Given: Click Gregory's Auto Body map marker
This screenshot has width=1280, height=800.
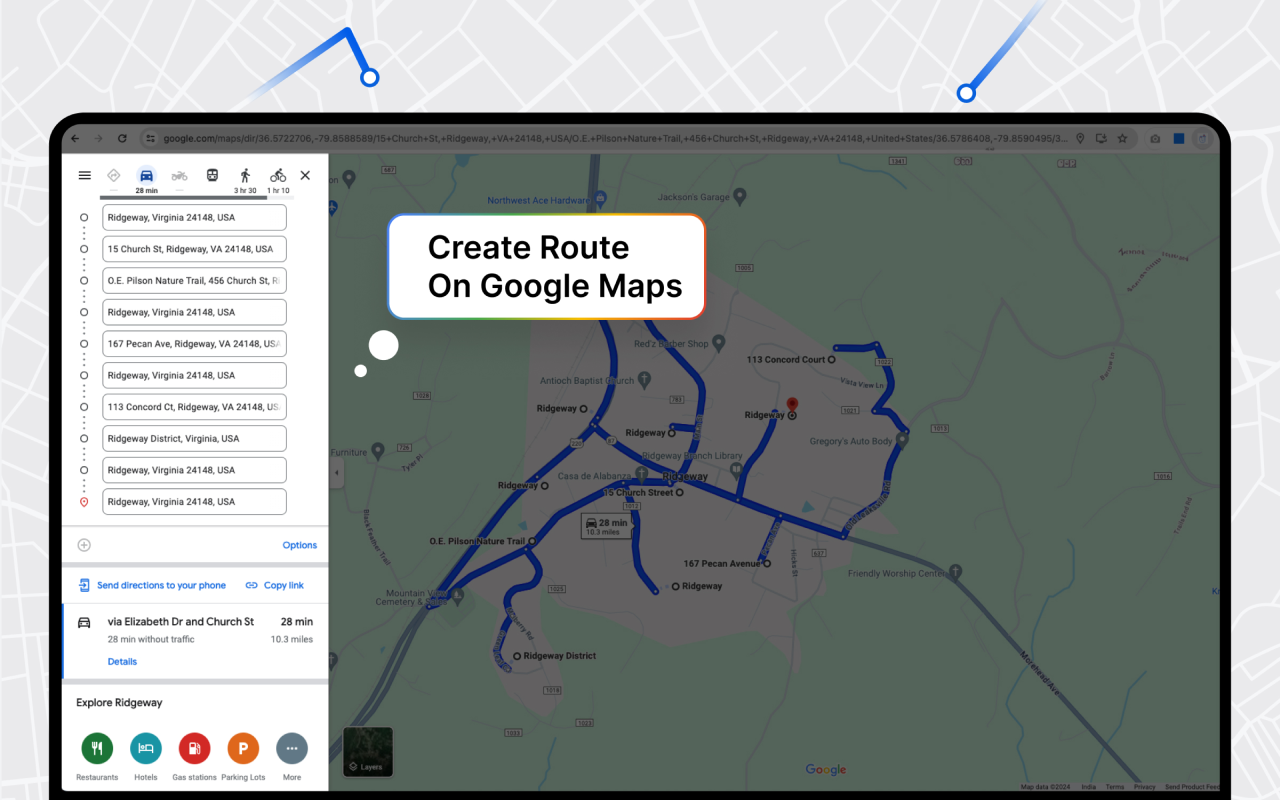Looking at the screenshot, I should pyautogui.click(x=903, y=438).
